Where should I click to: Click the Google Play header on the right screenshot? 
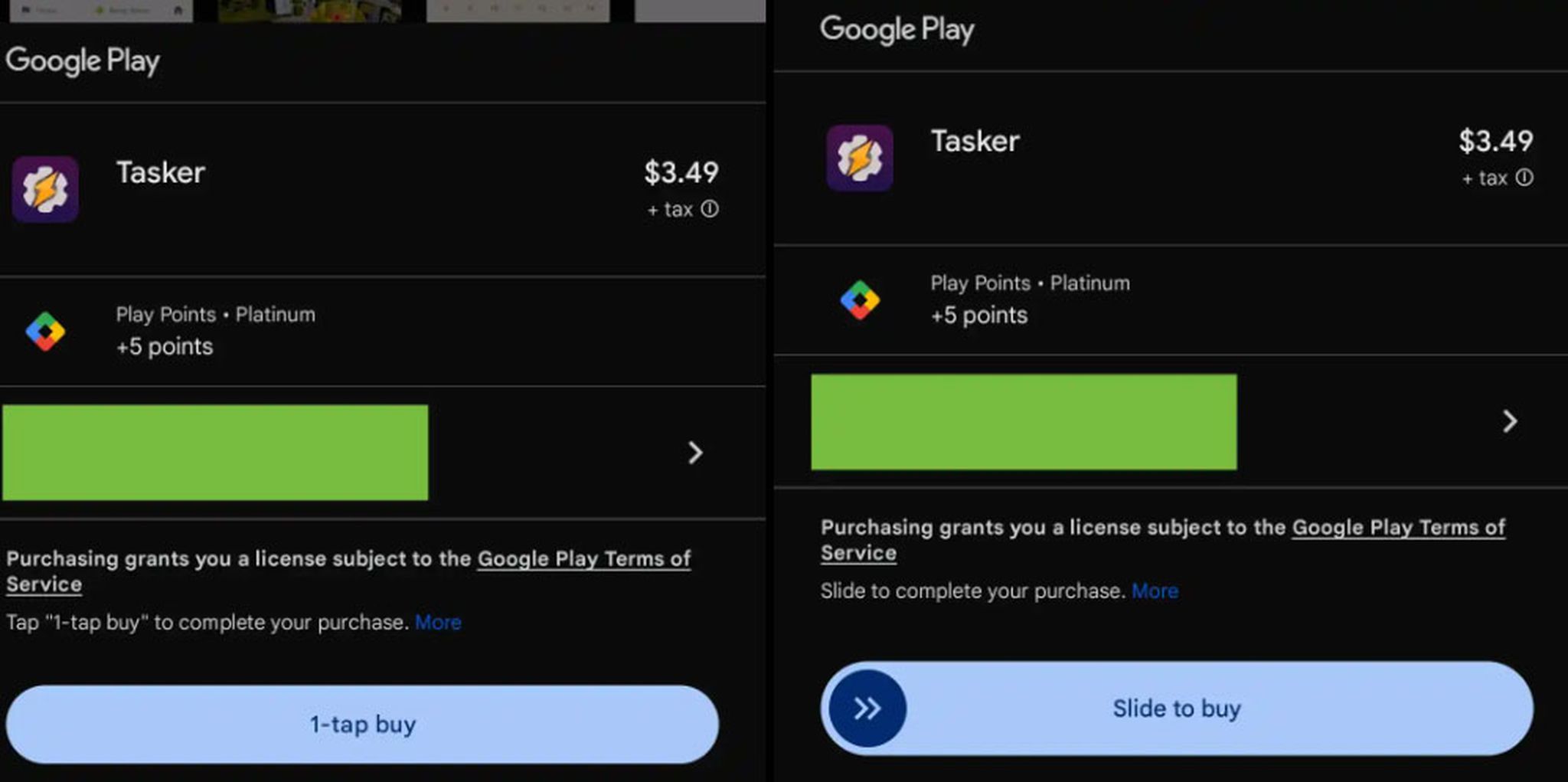coord(897,29)
